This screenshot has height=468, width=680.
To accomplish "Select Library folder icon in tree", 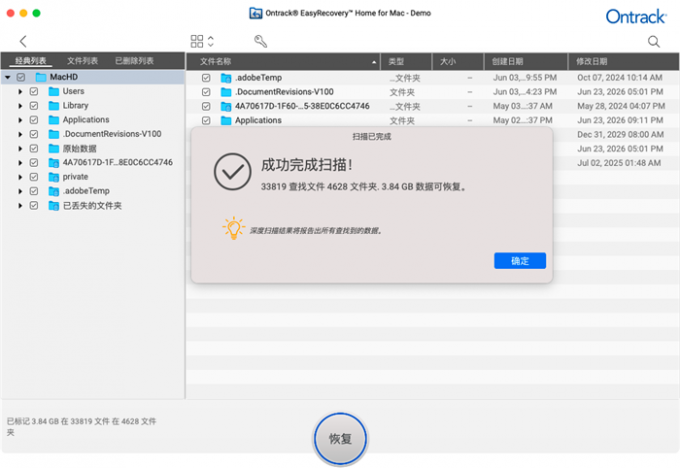I will tap(54, 106).
